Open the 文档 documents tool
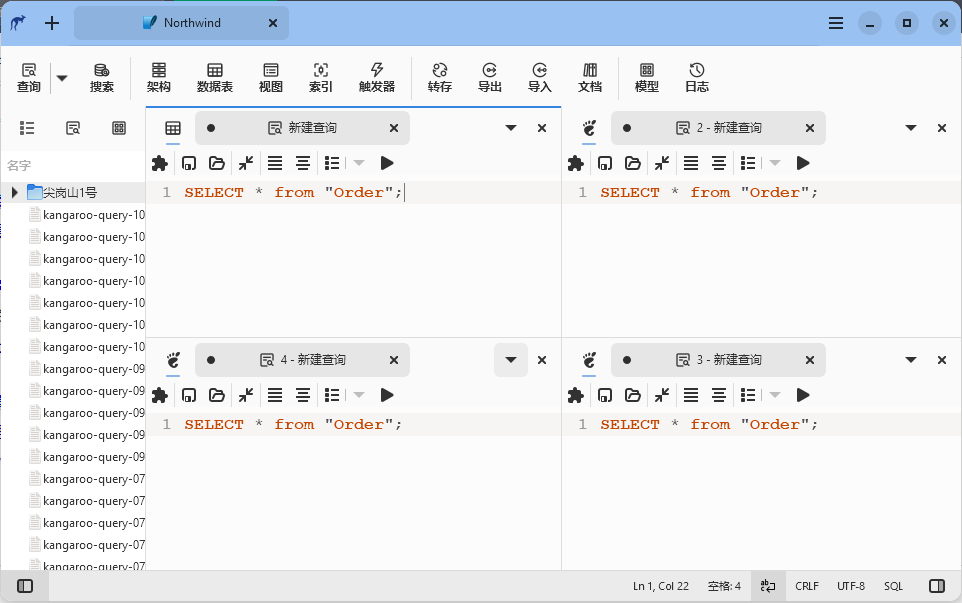Viewport: 962px width, 603px height. coord(590,78)
